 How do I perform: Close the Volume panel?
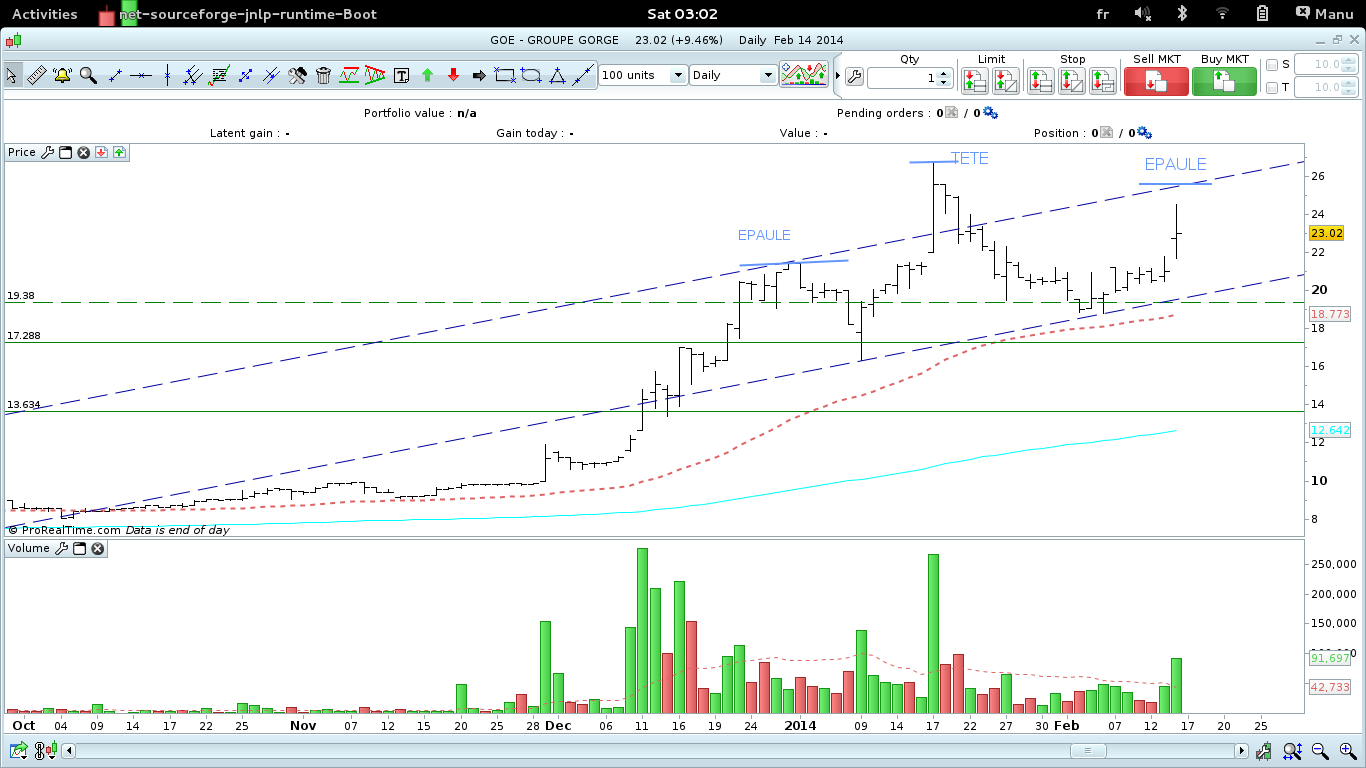point(98,548)
